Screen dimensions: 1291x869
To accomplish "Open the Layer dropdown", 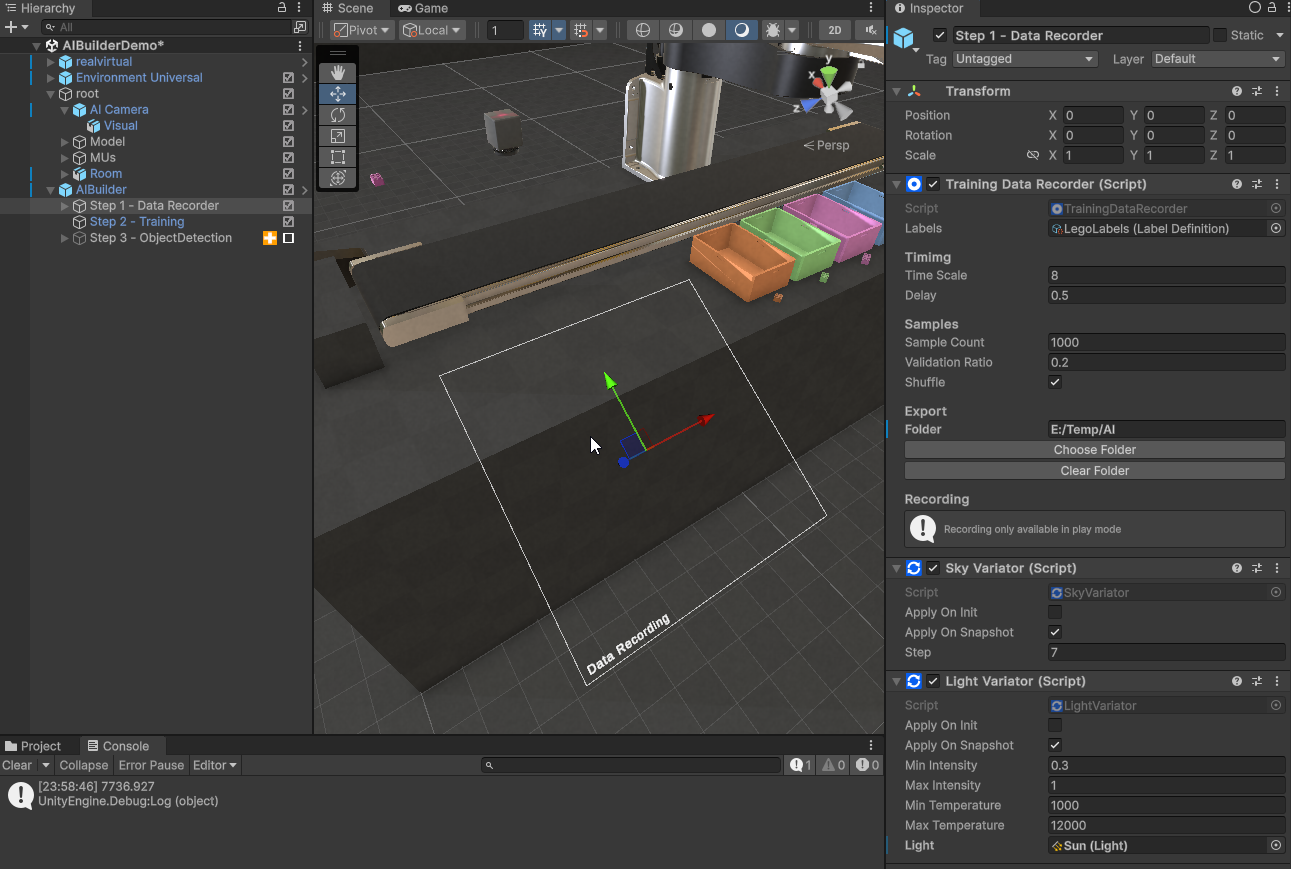I will pyautogui.click(x=1217, y=59).
